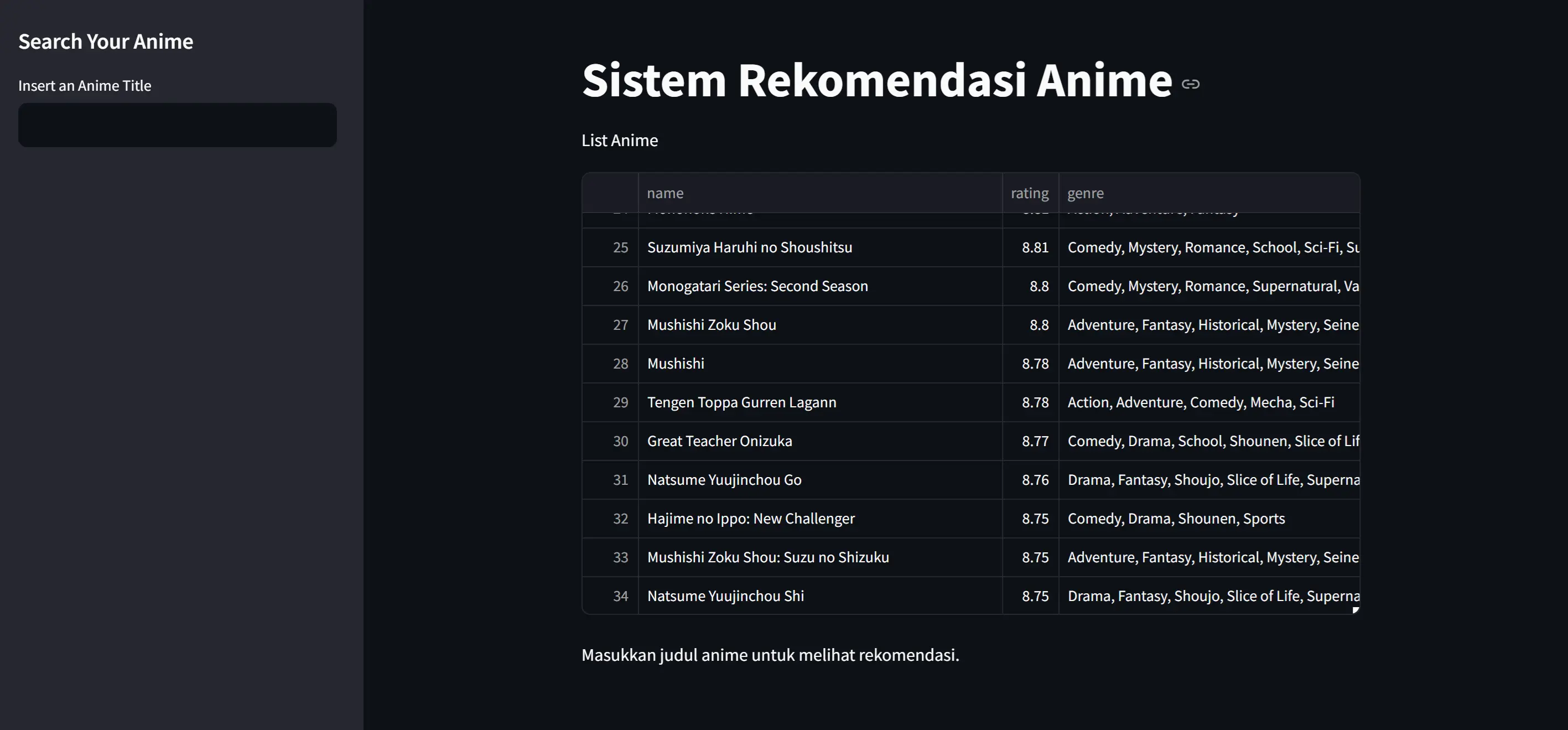This screenshot has height=730, width=1568.
Task: Click the table resize handle at bottom-right corner
Action: coord(1356,610)
